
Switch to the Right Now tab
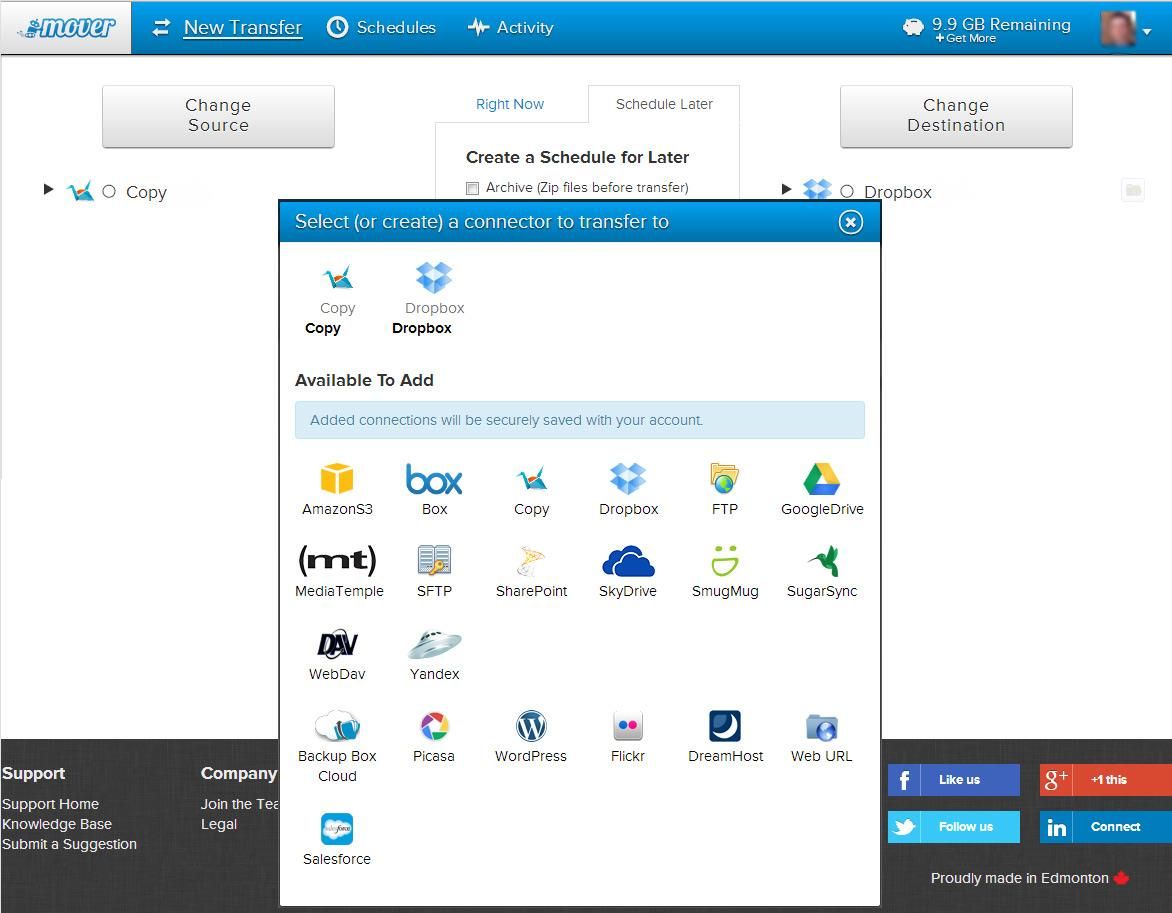[510, 104]
